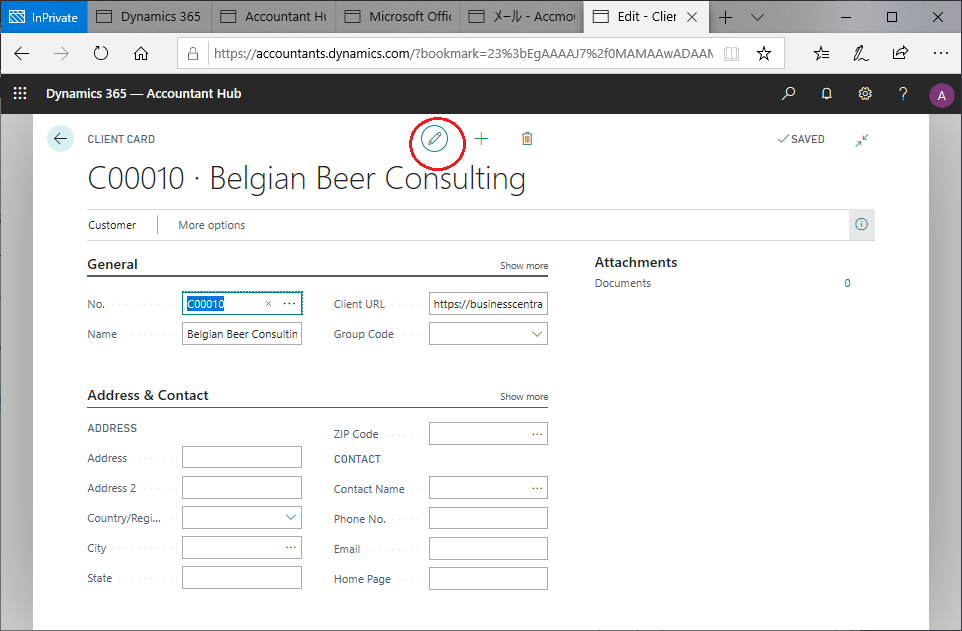The width and height of the screenshot is (962, 631).
Task: Switch to the Microsoft Office browser tab
Action: [398, 17]
